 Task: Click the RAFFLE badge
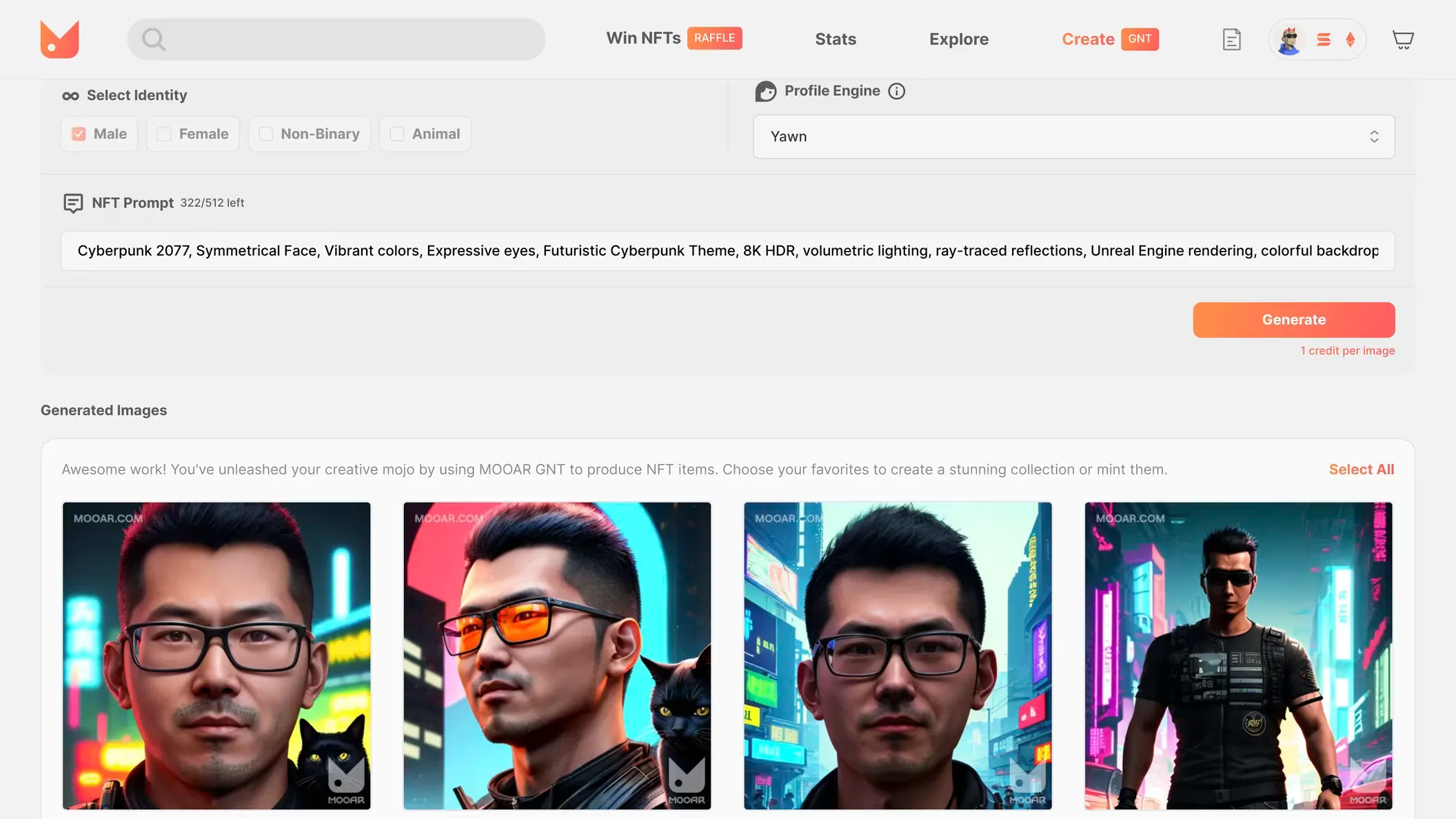(714, 38)
